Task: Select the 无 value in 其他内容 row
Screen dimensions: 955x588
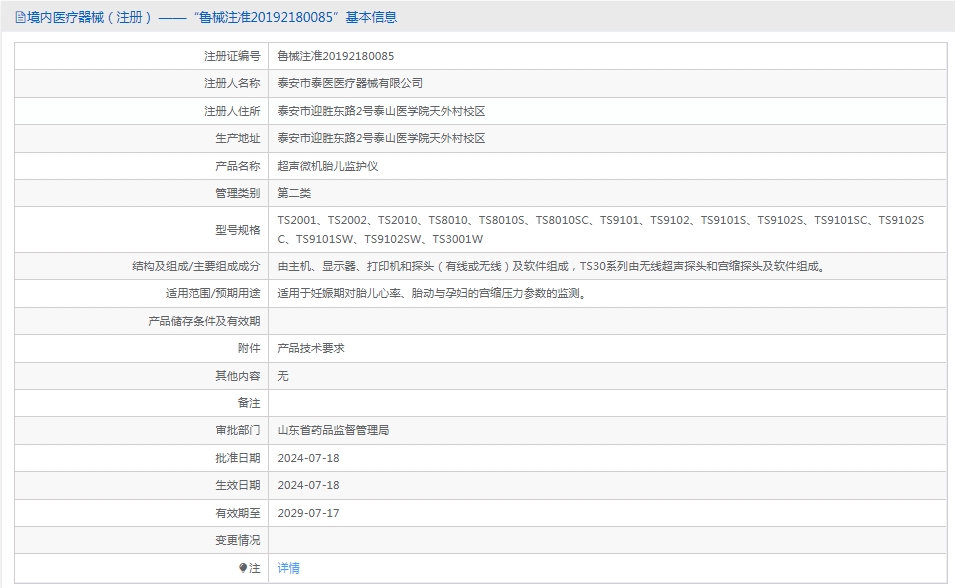Action: point(283,376)
